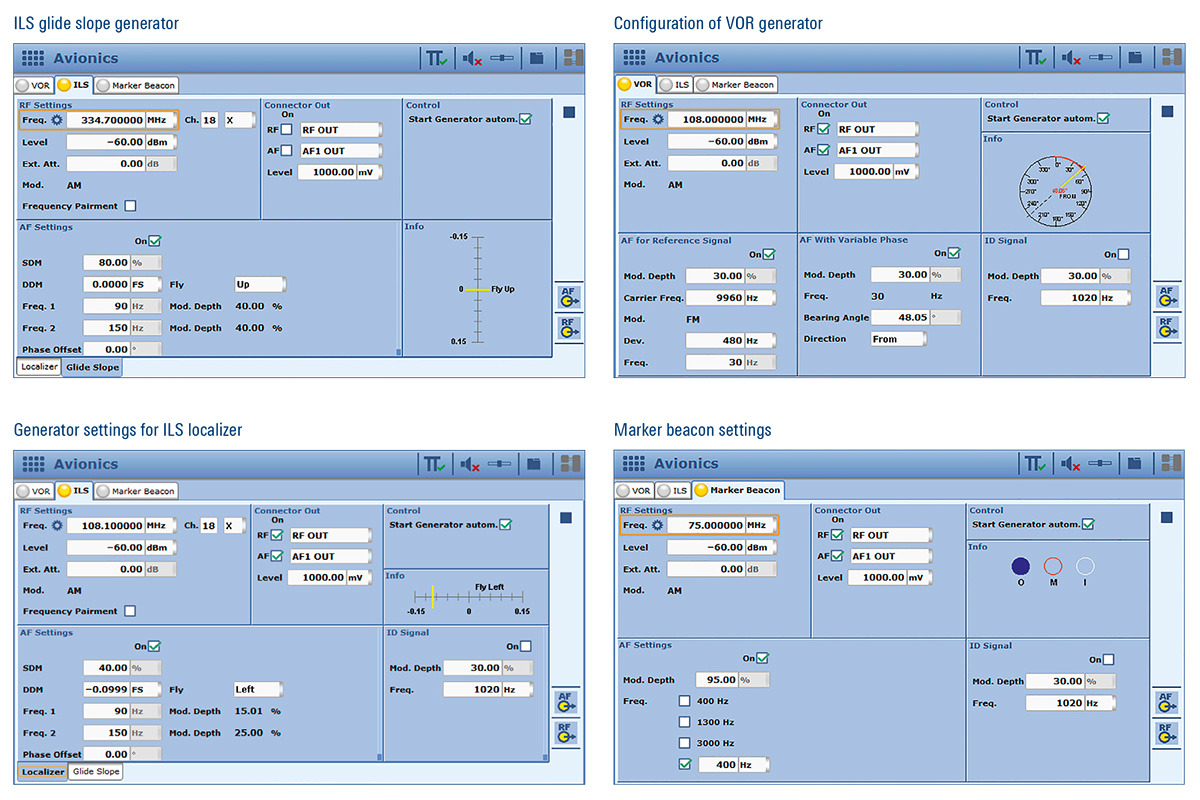Click the VOR tab button in the Marker beacon panel
1200x800 pixels.
(636, 490)
